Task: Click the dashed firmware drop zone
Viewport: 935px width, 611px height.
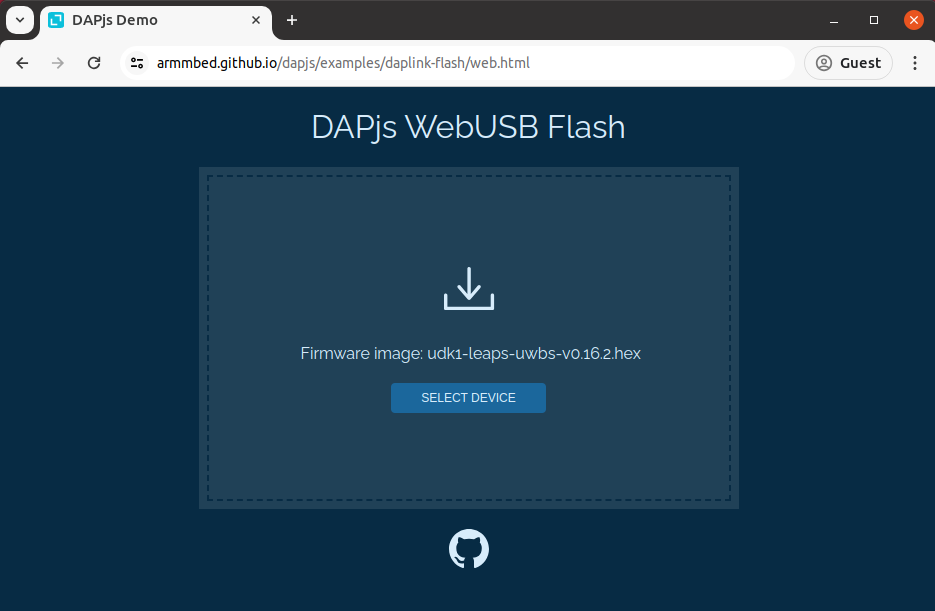Action: coord(469,338)
